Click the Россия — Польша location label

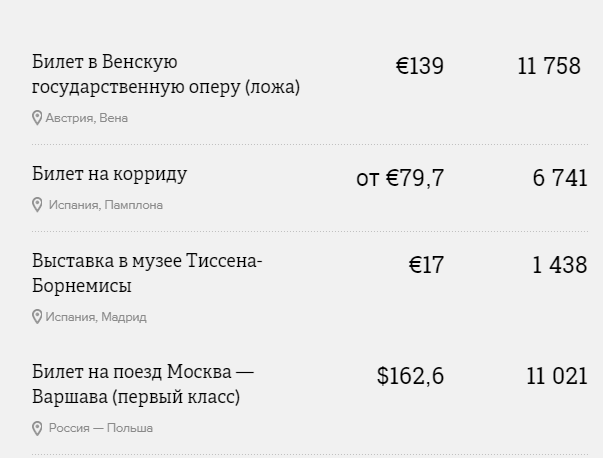click(x=101, y=428)
